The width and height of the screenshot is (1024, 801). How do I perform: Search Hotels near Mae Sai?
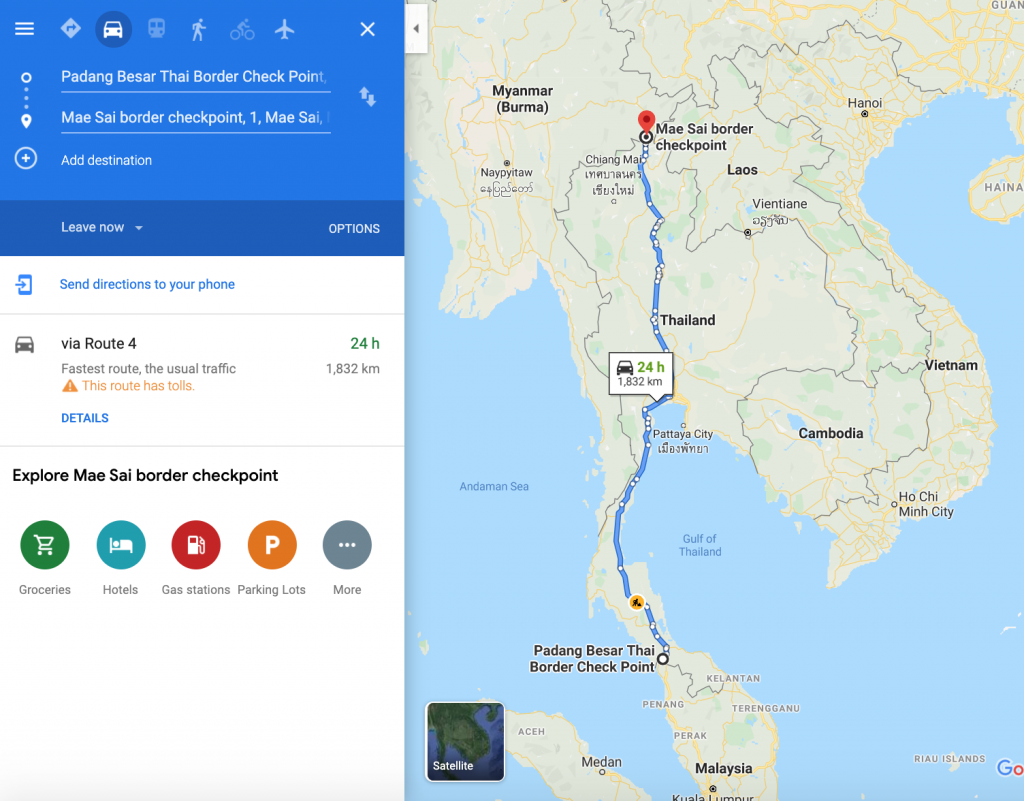pos(121,545)
